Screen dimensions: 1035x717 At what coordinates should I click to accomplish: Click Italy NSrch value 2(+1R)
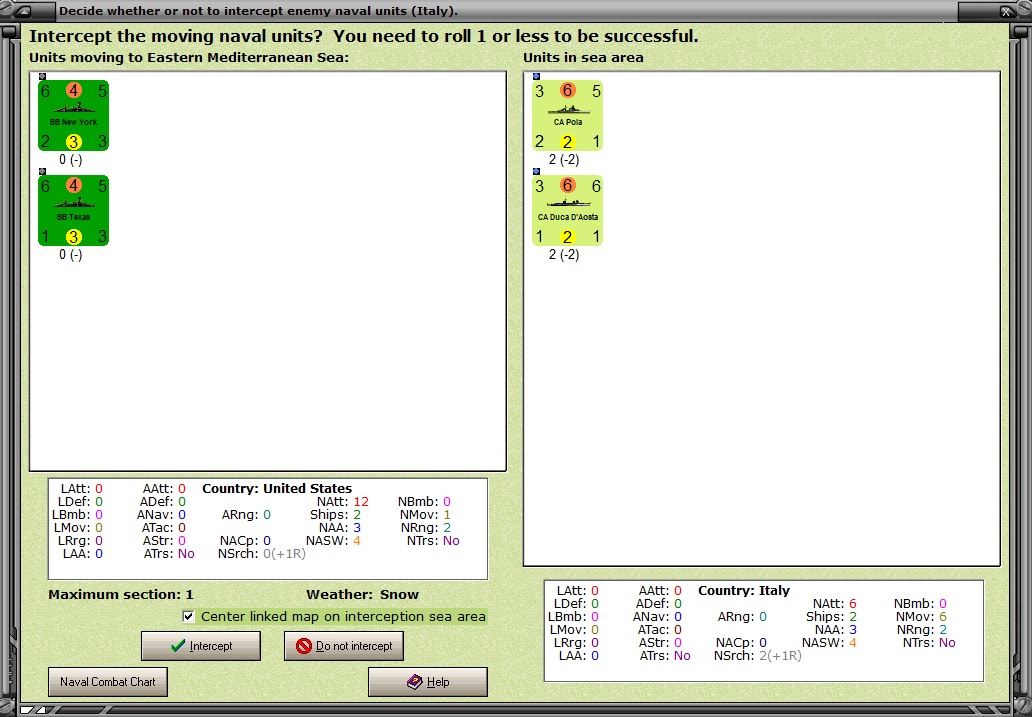click(780, 656)
